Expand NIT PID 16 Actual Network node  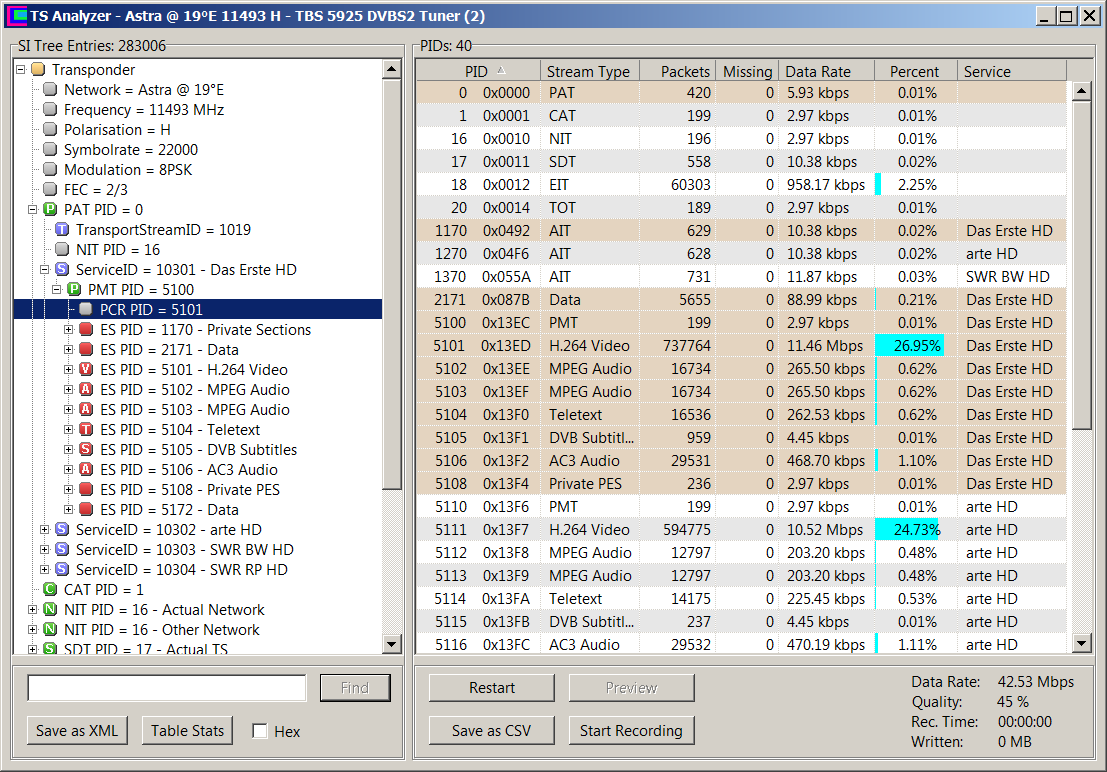32,610
